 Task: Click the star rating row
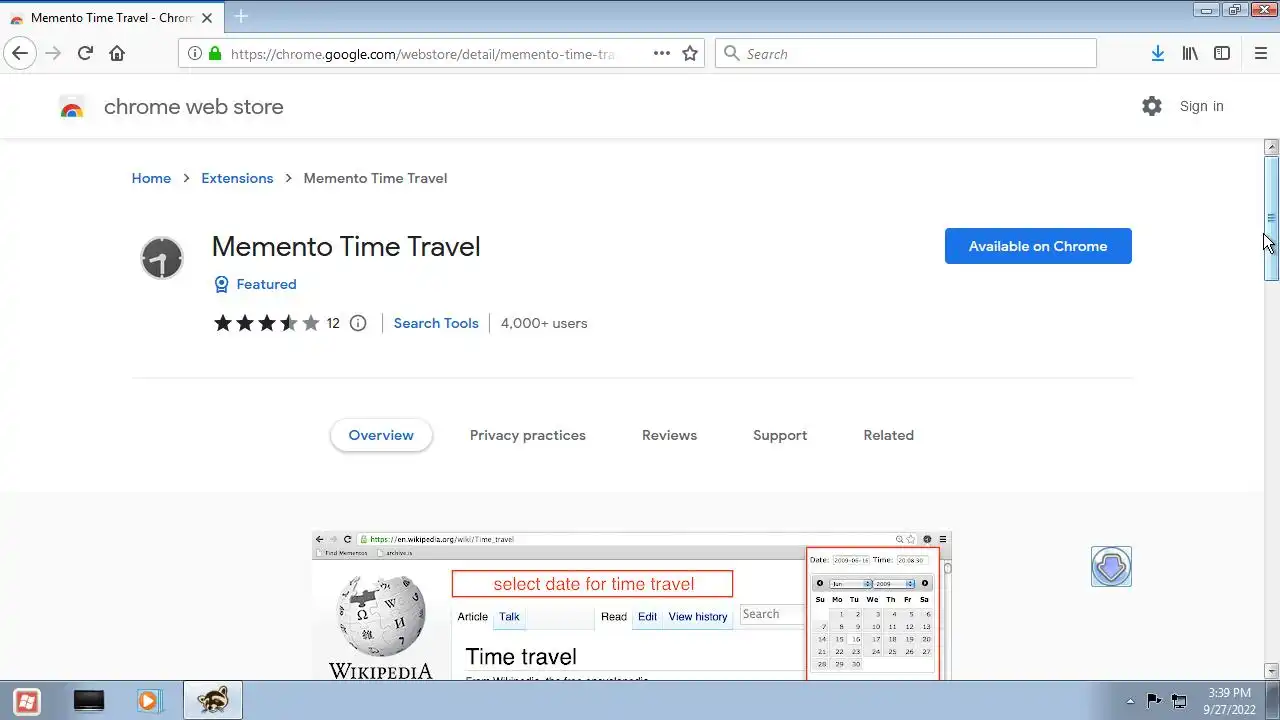point(266,323)
